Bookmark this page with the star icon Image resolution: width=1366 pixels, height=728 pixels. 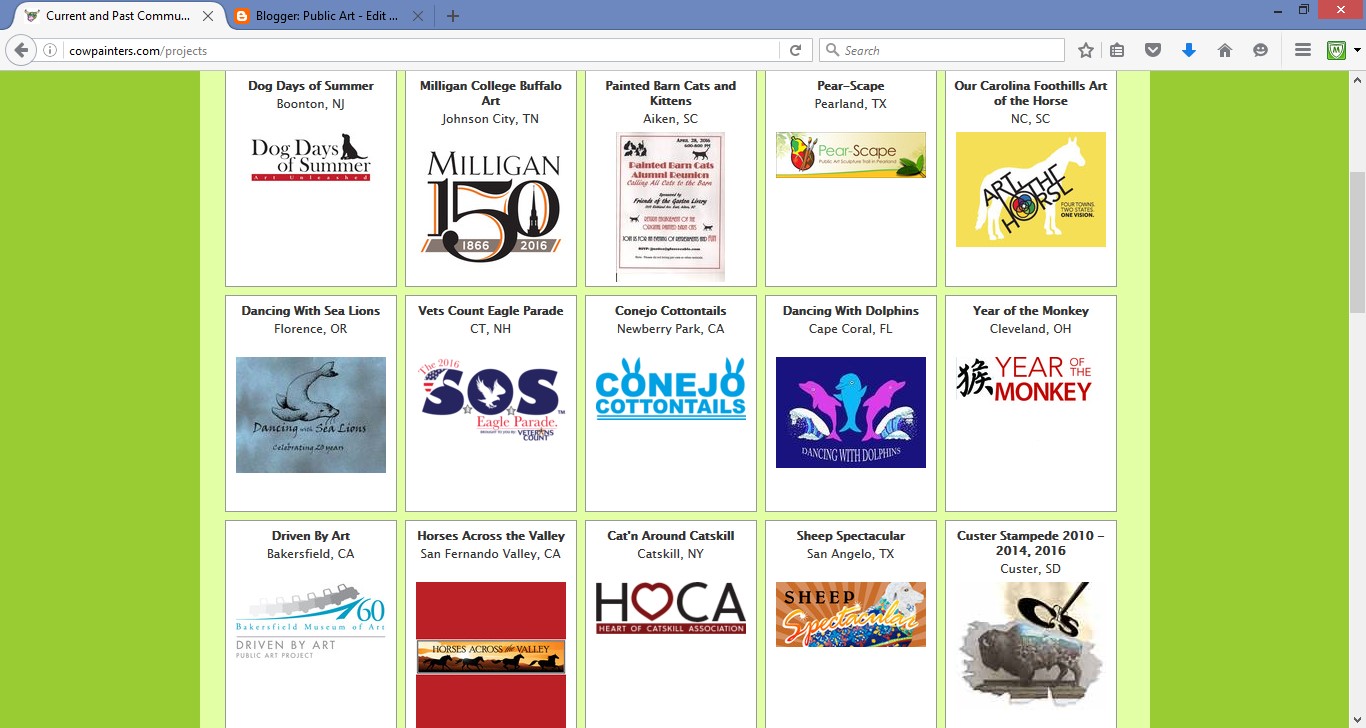pos(1086,50)
